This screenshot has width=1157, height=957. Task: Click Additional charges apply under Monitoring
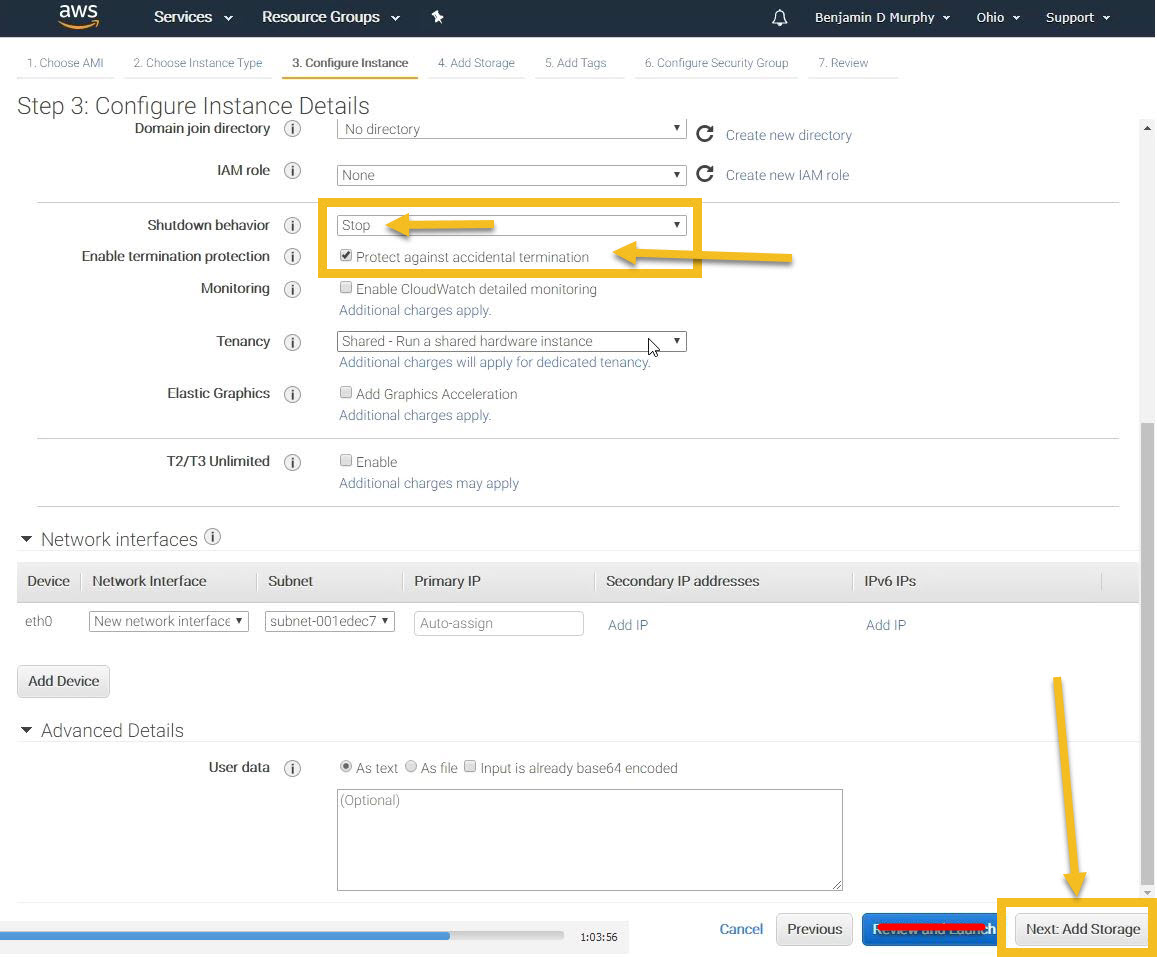point(415,310)
